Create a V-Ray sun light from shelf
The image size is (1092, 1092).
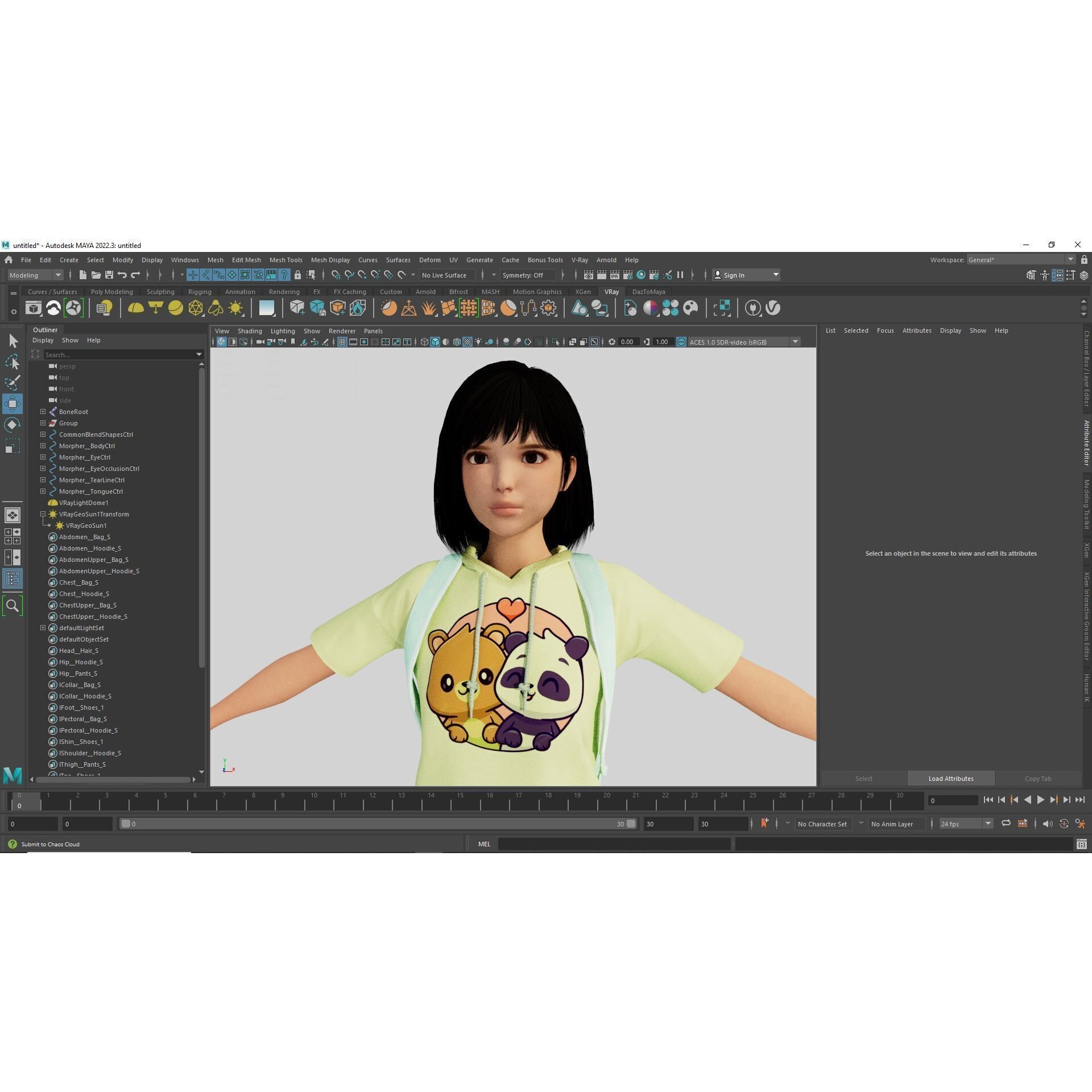[235, 308]
